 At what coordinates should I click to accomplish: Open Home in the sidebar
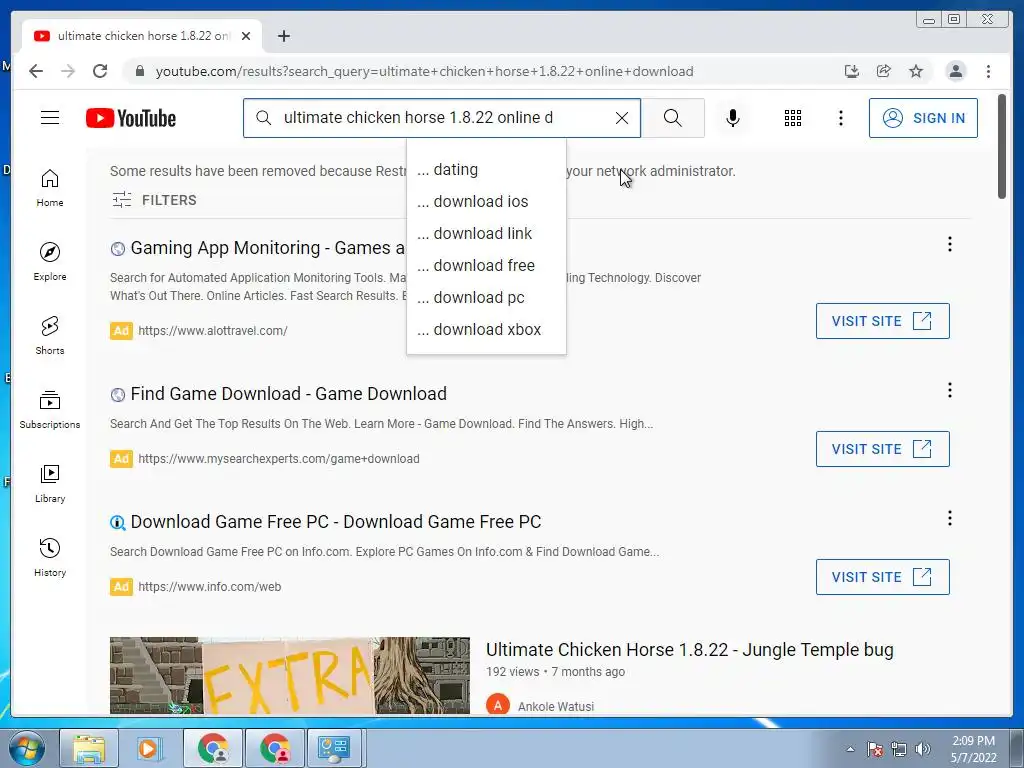[x=50, y=188]
